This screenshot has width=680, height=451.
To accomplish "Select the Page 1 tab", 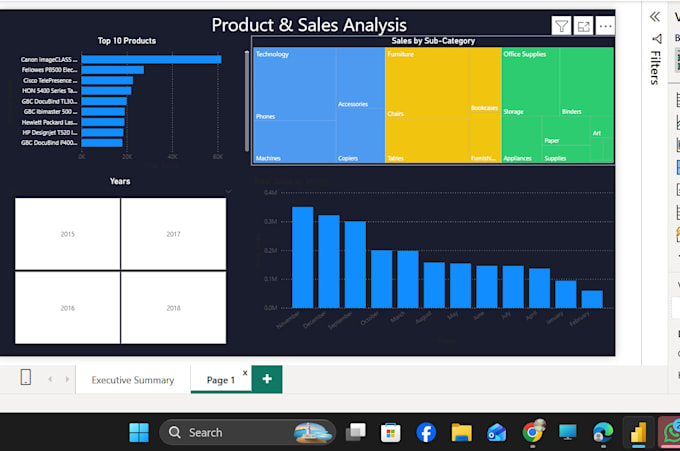I will tap(221, 380).
